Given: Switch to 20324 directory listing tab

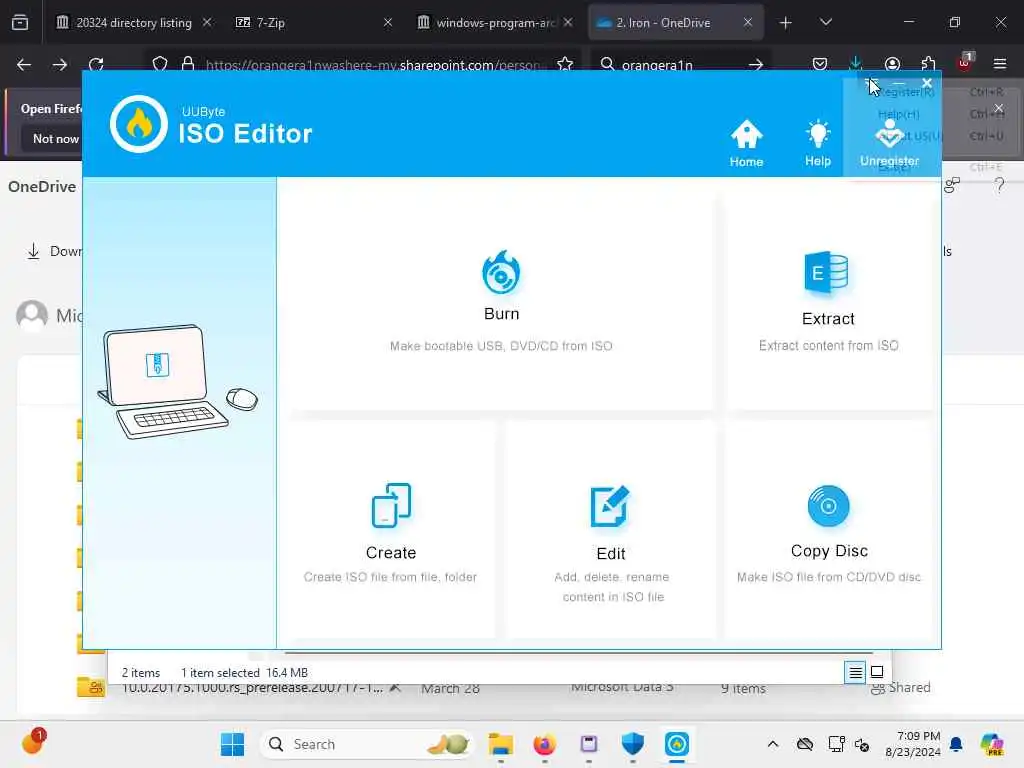Looking at the screenshot, I should pos(134,23).
